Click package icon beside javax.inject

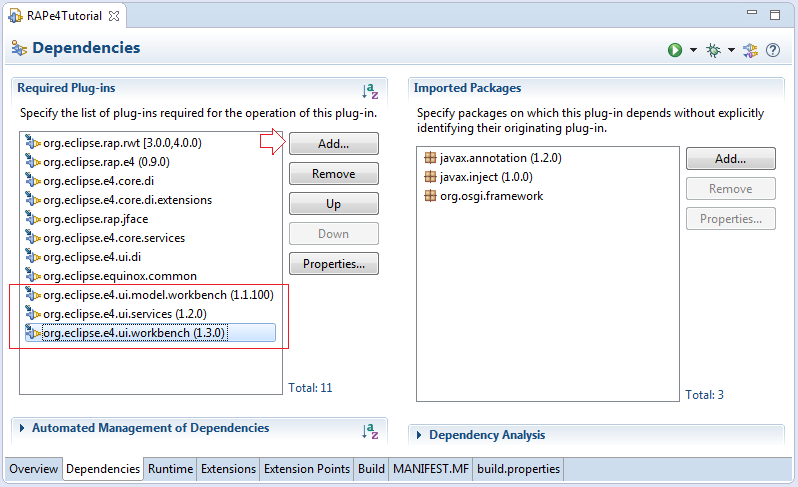click(430, 177)
